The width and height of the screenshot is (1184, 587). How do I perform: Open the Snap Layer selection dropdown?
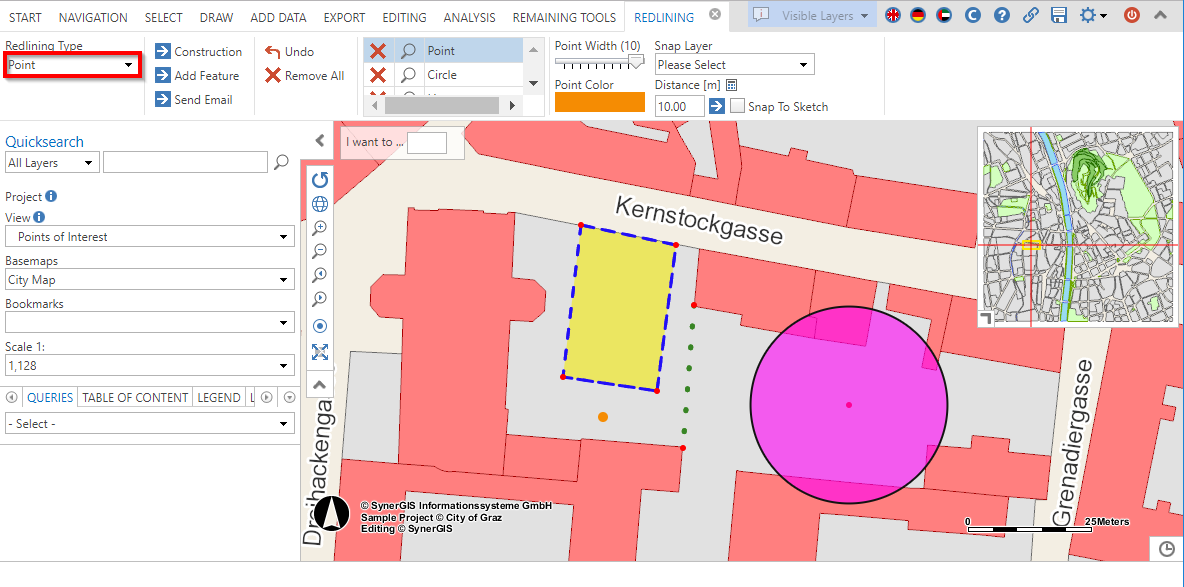tap(734, 63)
